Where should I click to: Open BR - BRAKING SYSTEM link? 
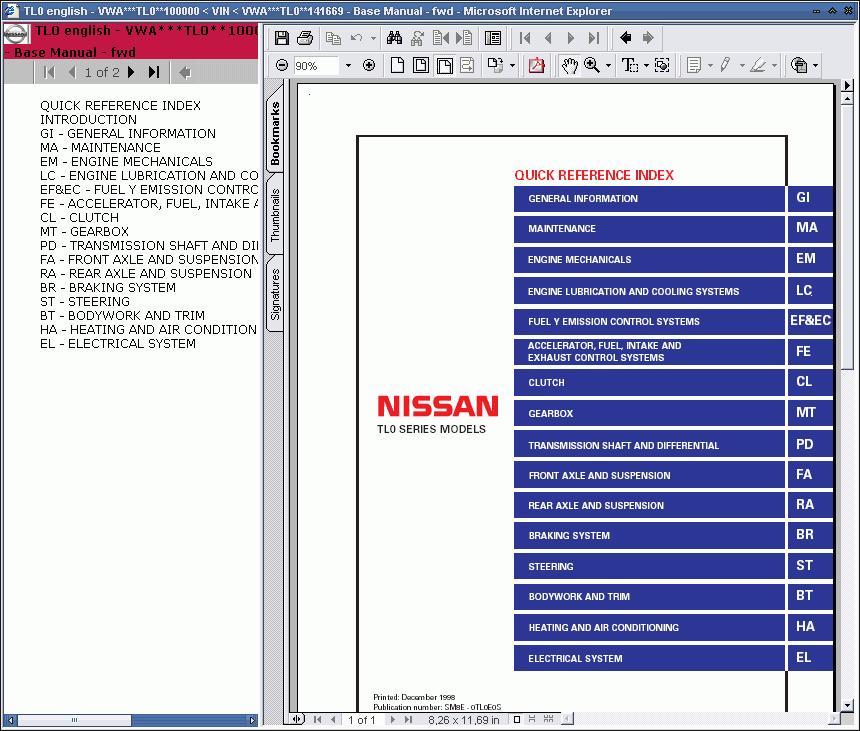coord(108,287)
